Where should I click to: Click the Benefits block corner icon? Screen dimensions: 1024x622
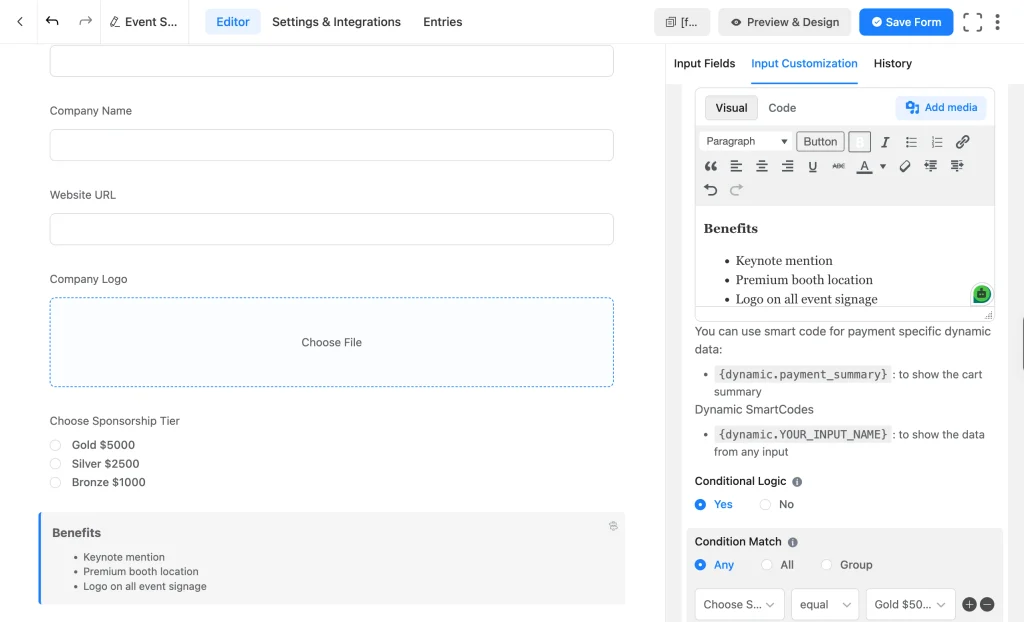(x=613, y=526)
